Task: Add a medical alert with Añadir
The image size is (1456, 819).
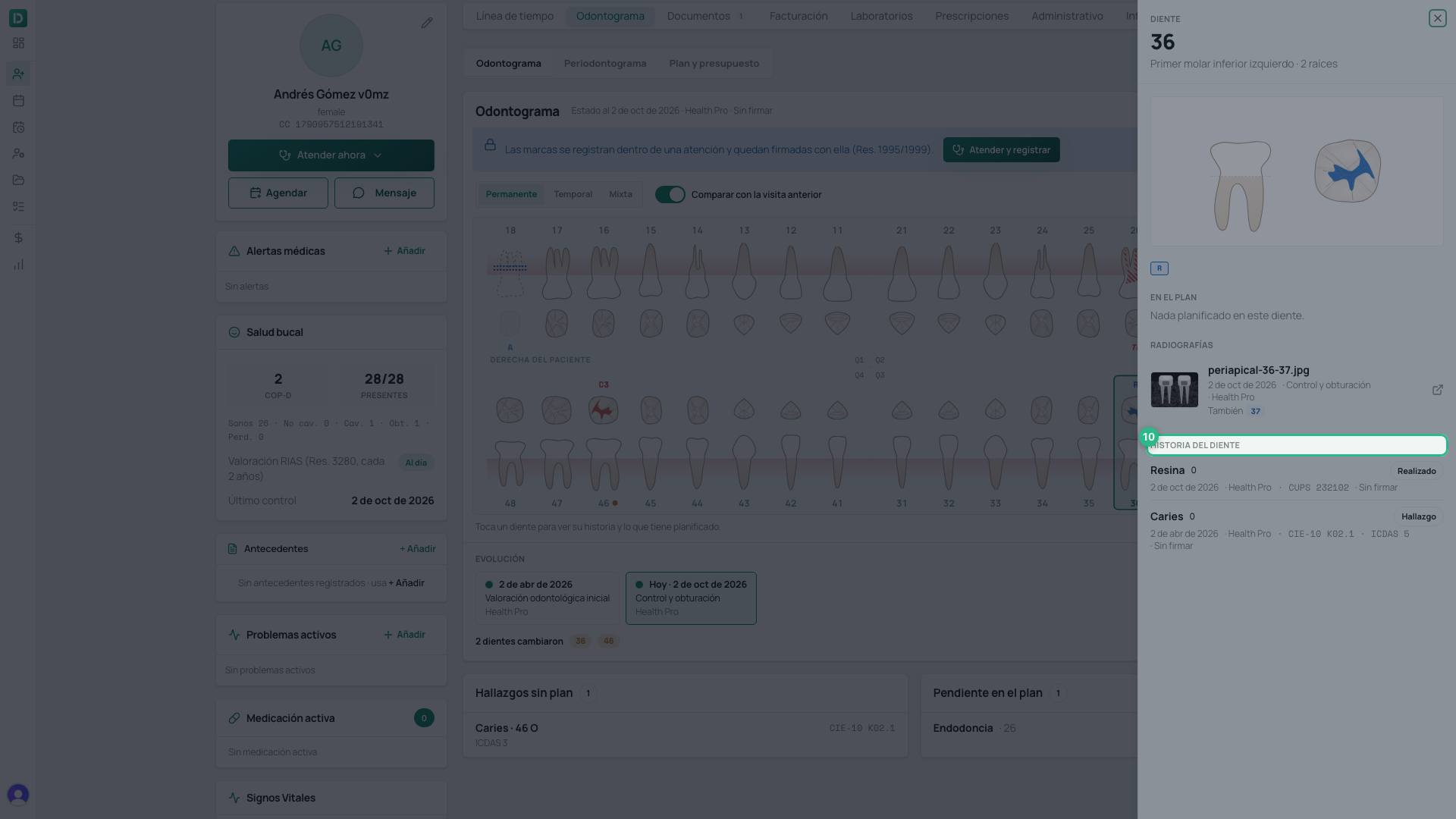Action: point(404,251)
